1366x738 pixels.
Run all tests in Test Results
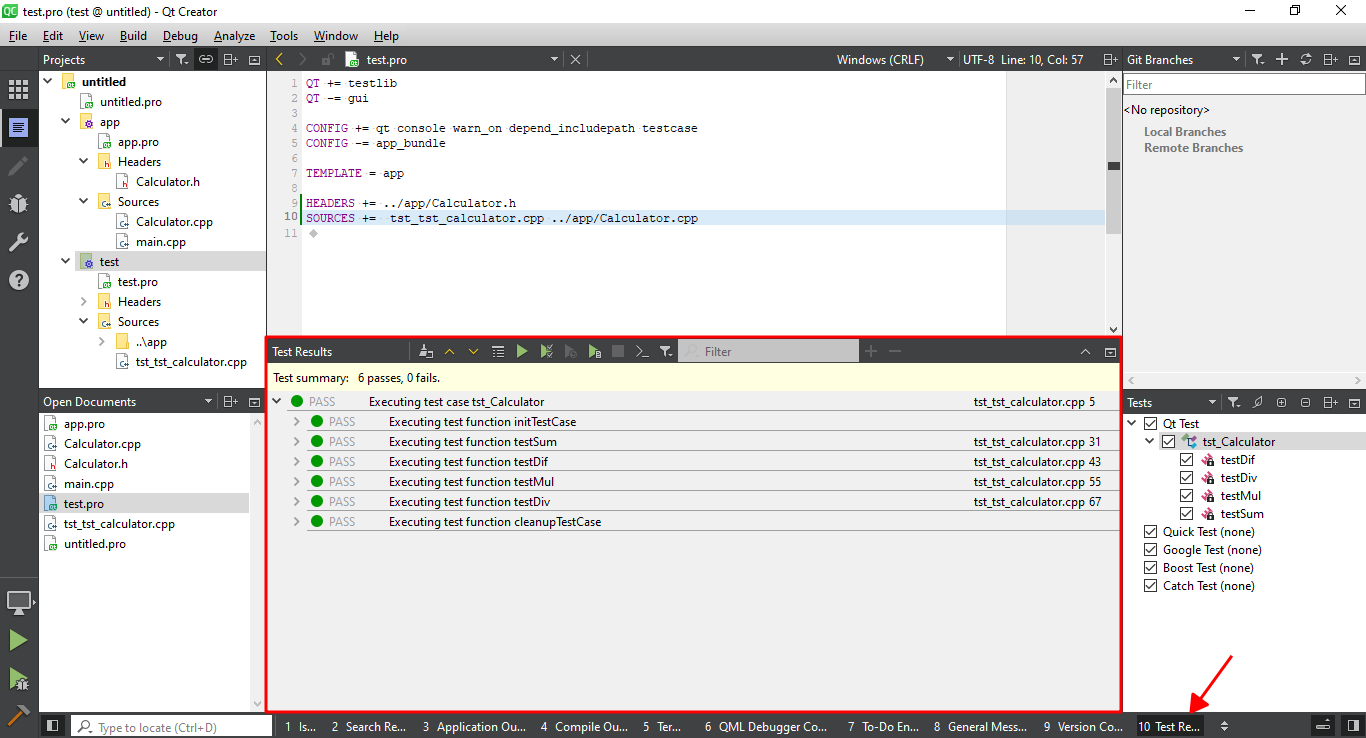point(522,352)
